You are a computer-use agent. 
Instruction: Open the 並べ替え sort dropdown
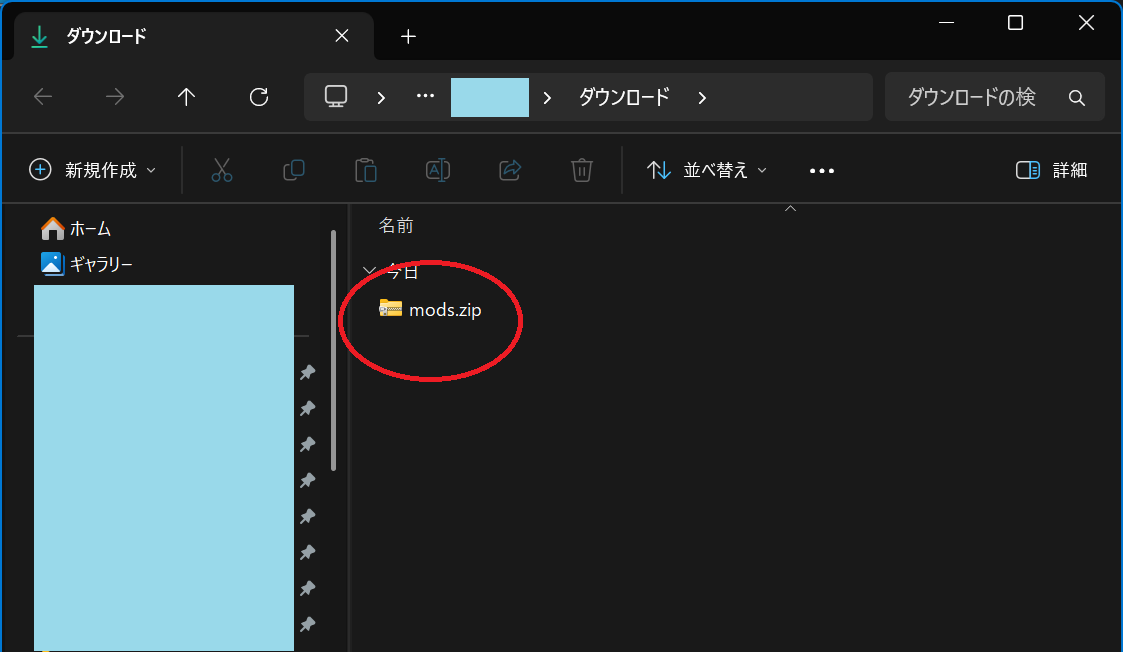707,170
